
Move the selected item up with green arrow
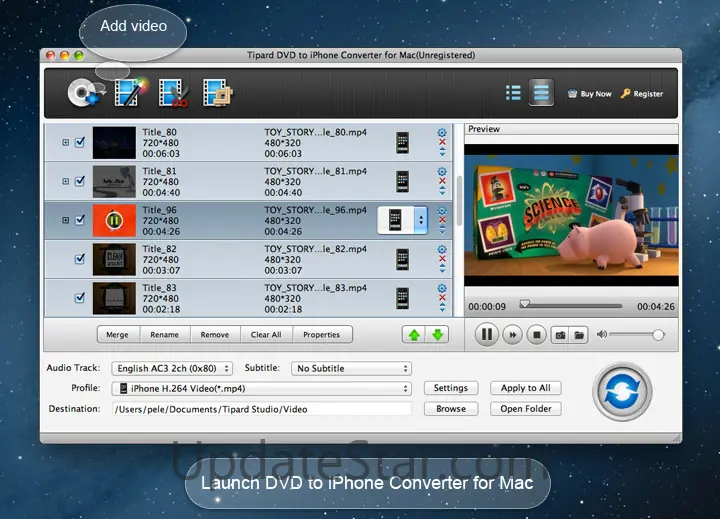412,335
